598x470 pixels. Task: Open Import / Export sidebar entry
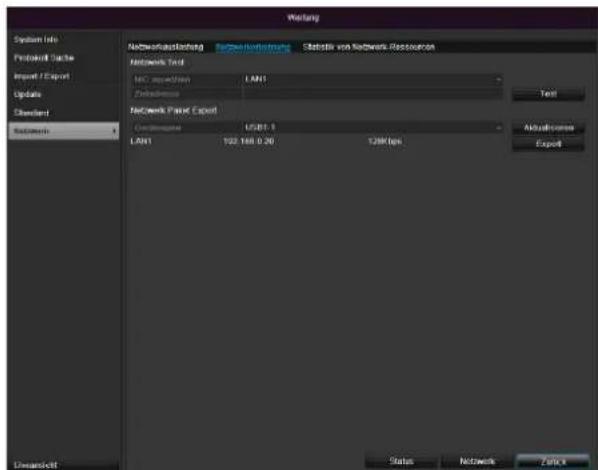tap(42, 76)
